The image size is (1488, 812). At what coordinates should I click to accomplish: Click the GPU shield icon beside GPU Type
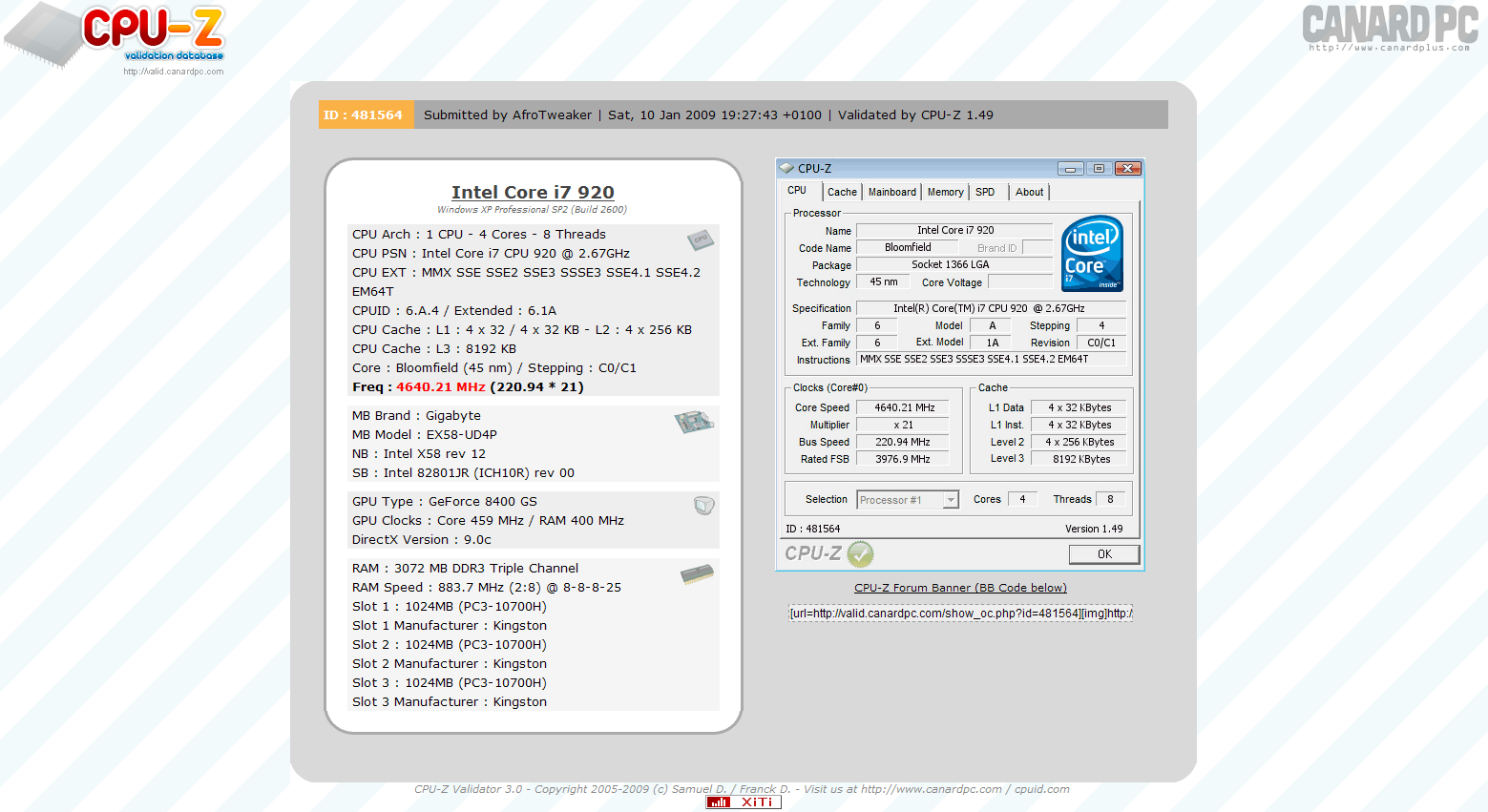704,506
